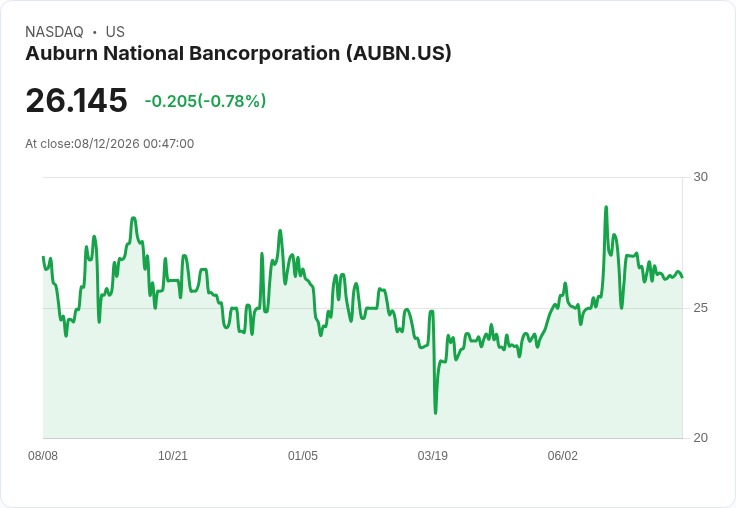
Task: Click the 08/08 date axis label
Action: click(x=43, y=456)
